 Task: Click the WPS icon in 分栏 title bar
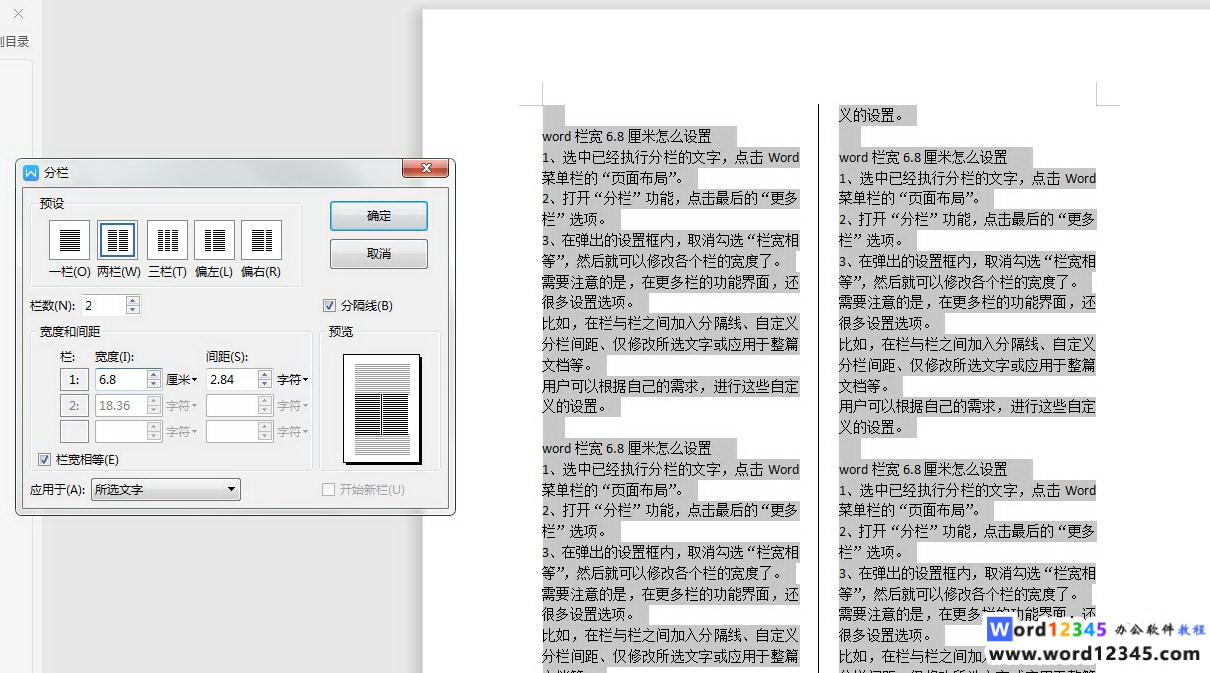[31, 173]
